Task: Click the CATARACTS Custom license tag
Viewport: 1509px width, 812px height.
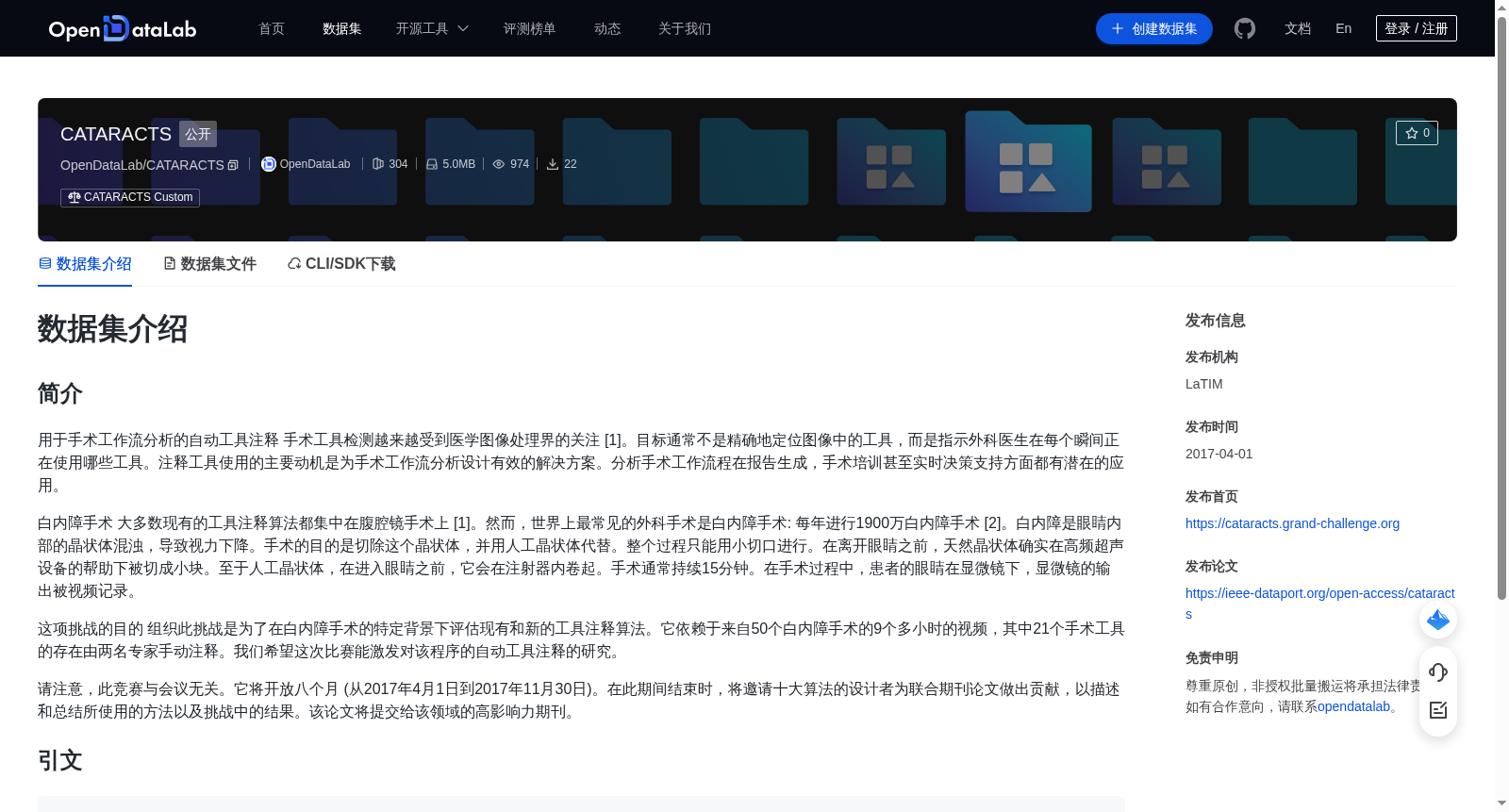Action: [130, 197]
